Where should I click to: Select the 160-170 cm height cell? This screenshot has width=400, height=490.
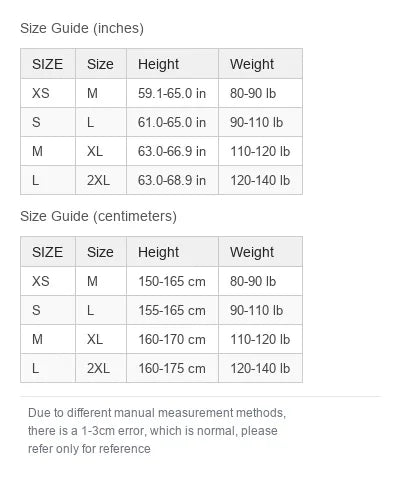tap(172, 339)
